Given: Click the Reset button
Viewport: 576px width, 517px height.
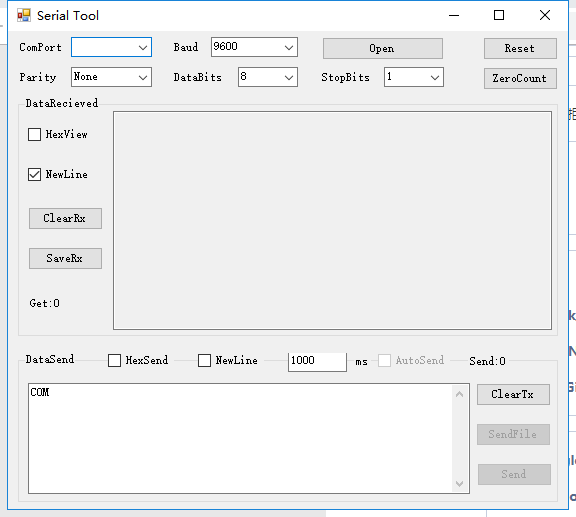Looking at the screenshot, I should (520, 49).
